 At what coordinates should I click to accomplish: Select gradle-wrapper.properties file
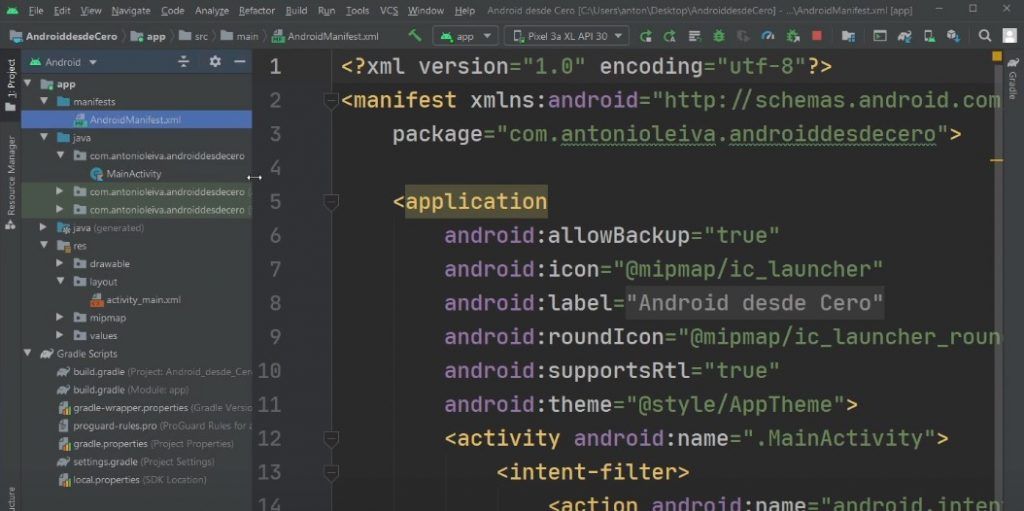click(x=154, y=408)
